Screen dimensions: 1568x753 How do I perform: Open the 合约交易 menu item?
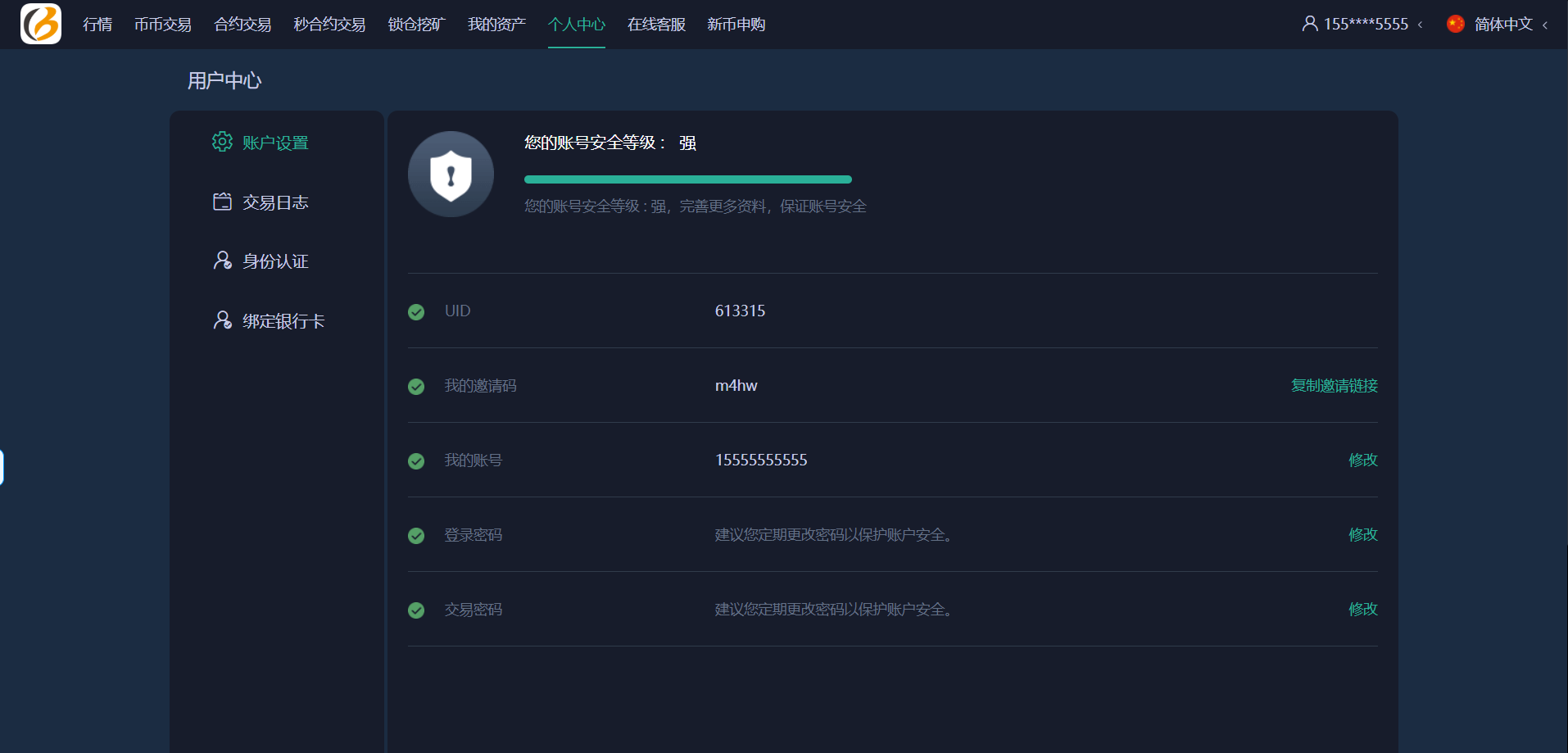(242, 25)
